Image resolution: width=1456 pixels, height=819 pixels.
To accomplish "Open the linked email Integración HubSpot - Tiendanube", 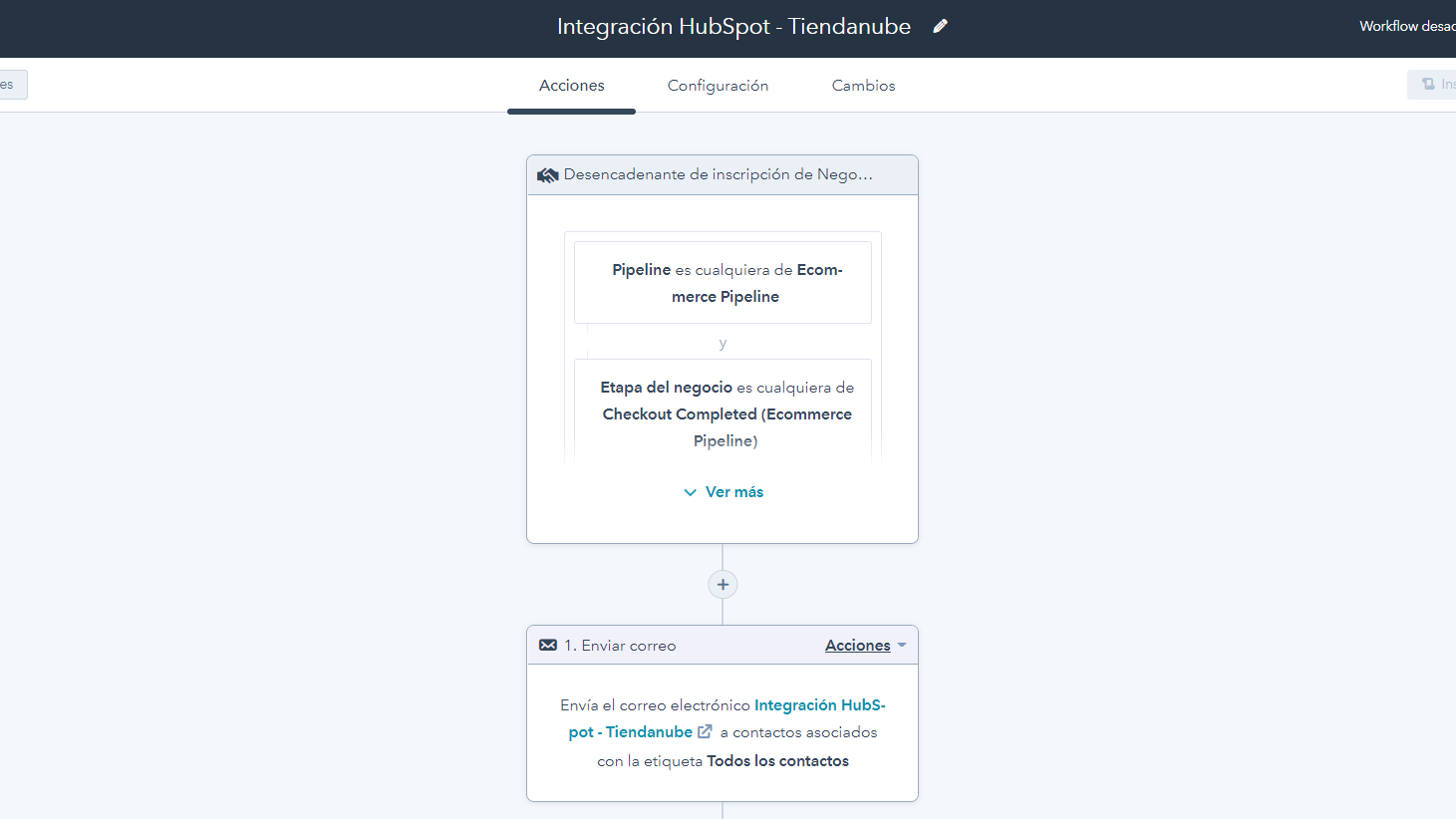I will 819,705.
